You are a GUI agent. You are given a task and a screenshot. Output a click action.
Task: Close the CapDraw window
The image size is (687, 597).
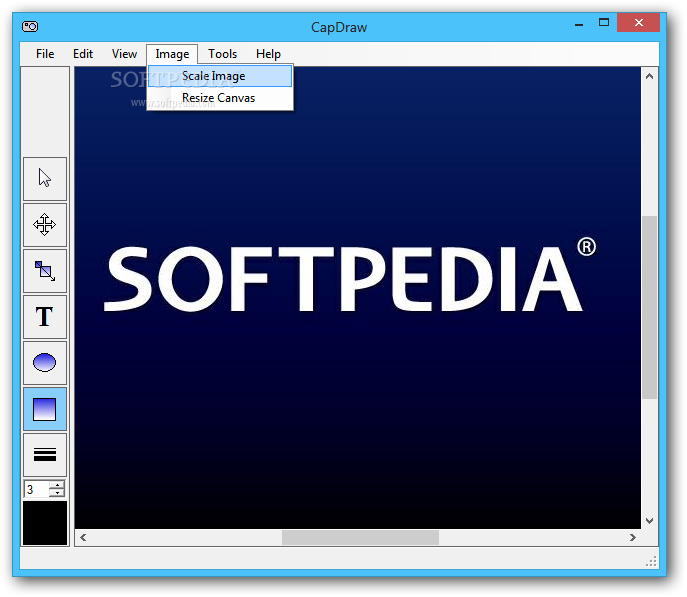tap(638, 23)
